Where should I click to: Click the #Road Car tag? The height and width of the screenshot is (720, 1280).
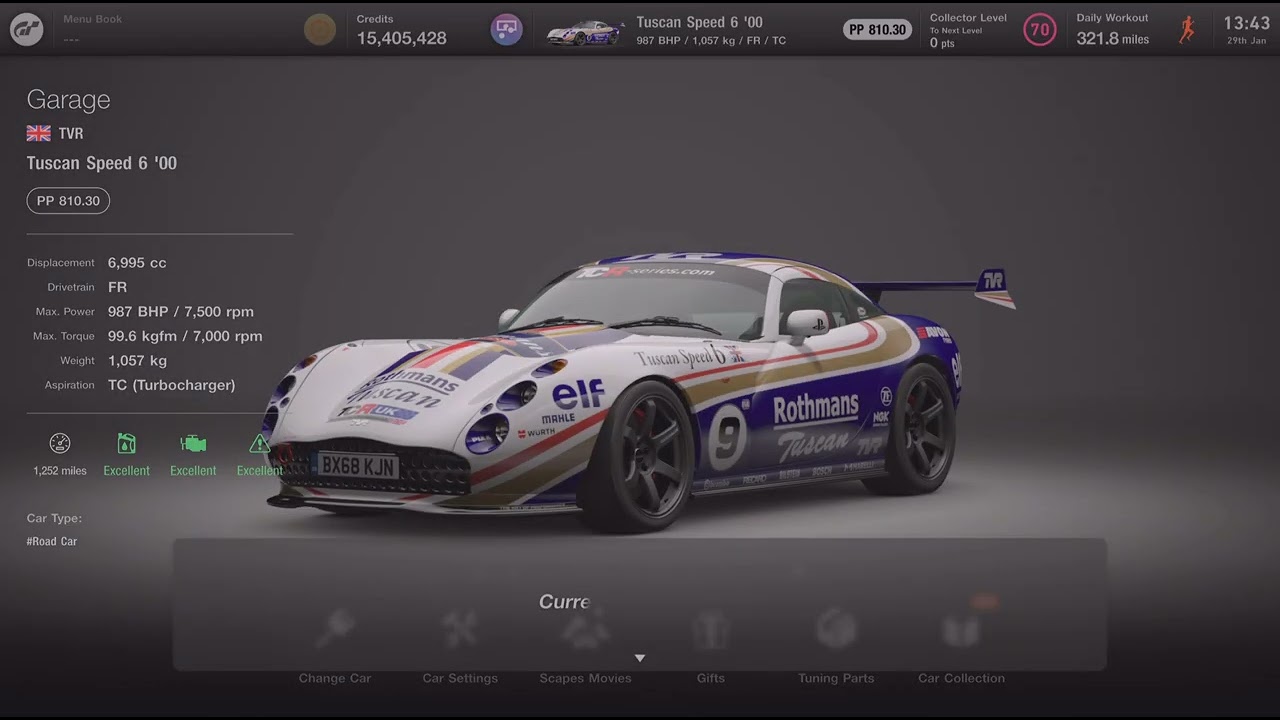click(52, 541)
